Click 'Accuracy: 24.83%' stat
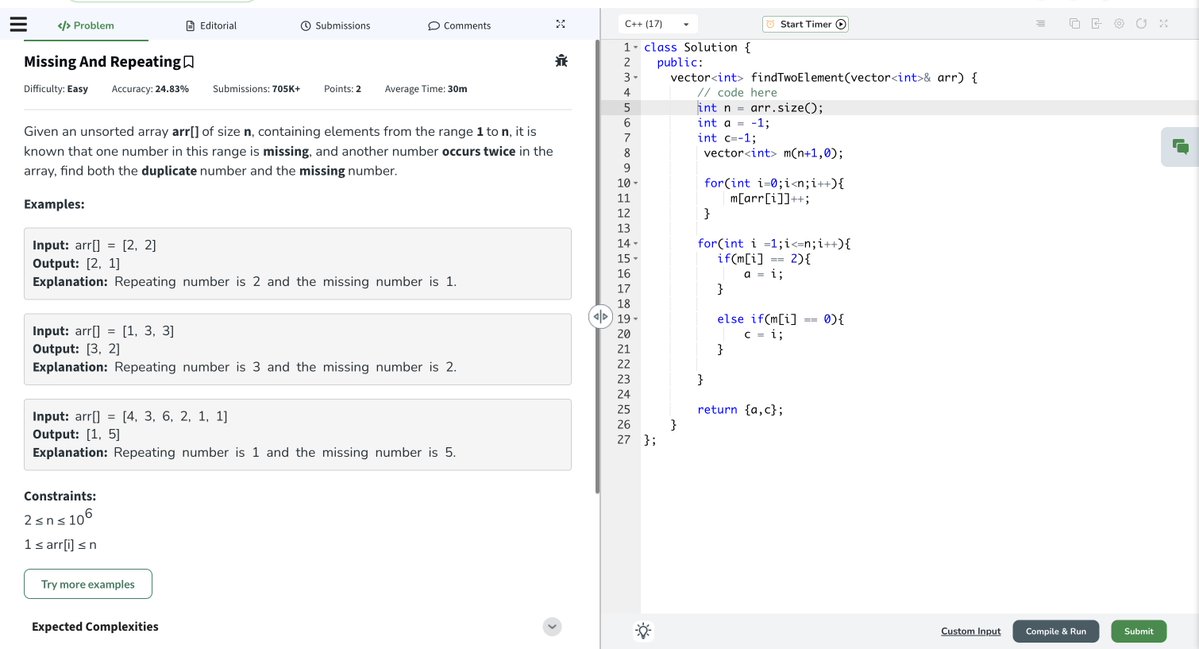Screen dimensions: 1199x649 (x=150, y=89)
